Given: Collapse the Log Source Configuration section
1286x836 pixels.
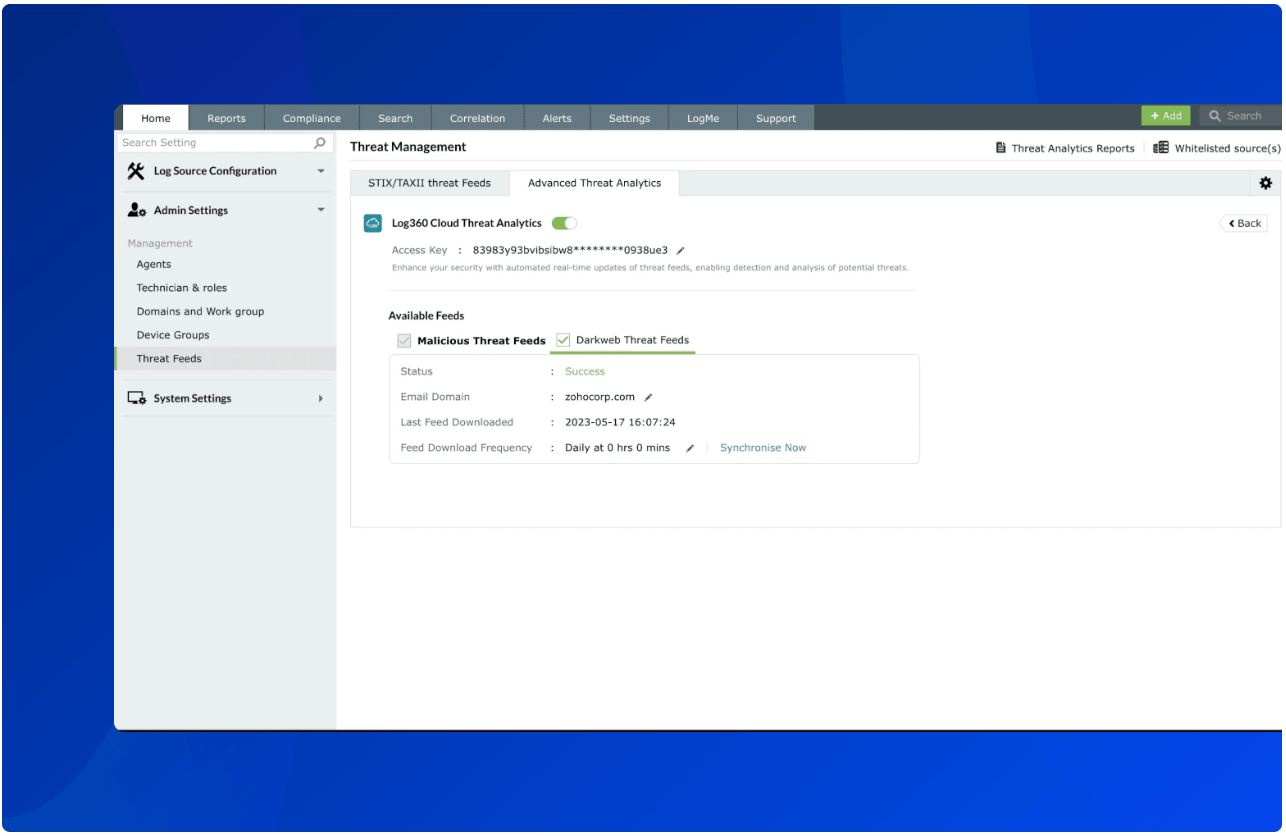Looking at the screenshot, I should pyautogui.click(x=321, y=172).
